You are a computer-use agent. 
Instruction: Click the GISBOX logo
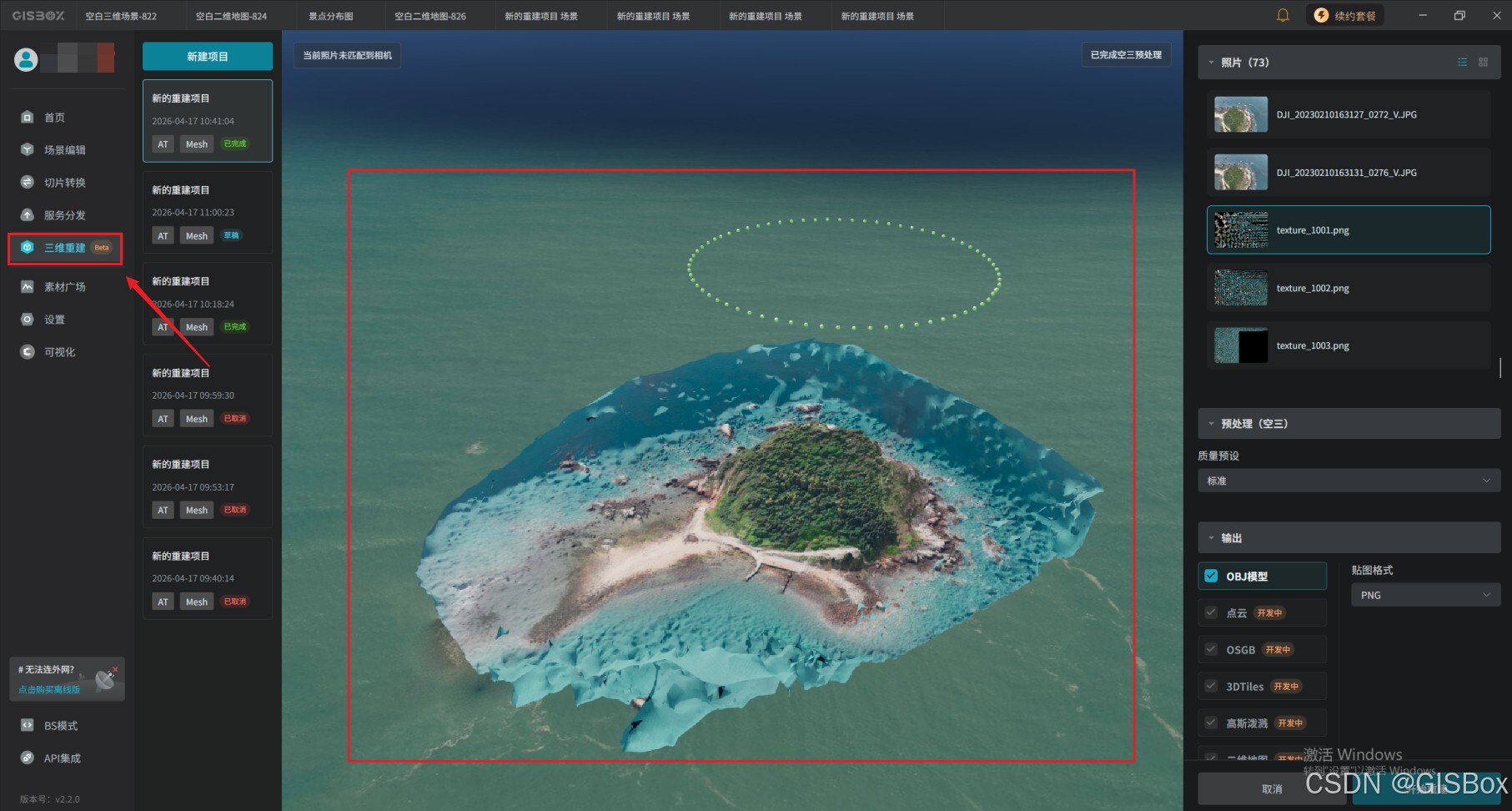tap(38, 16)
